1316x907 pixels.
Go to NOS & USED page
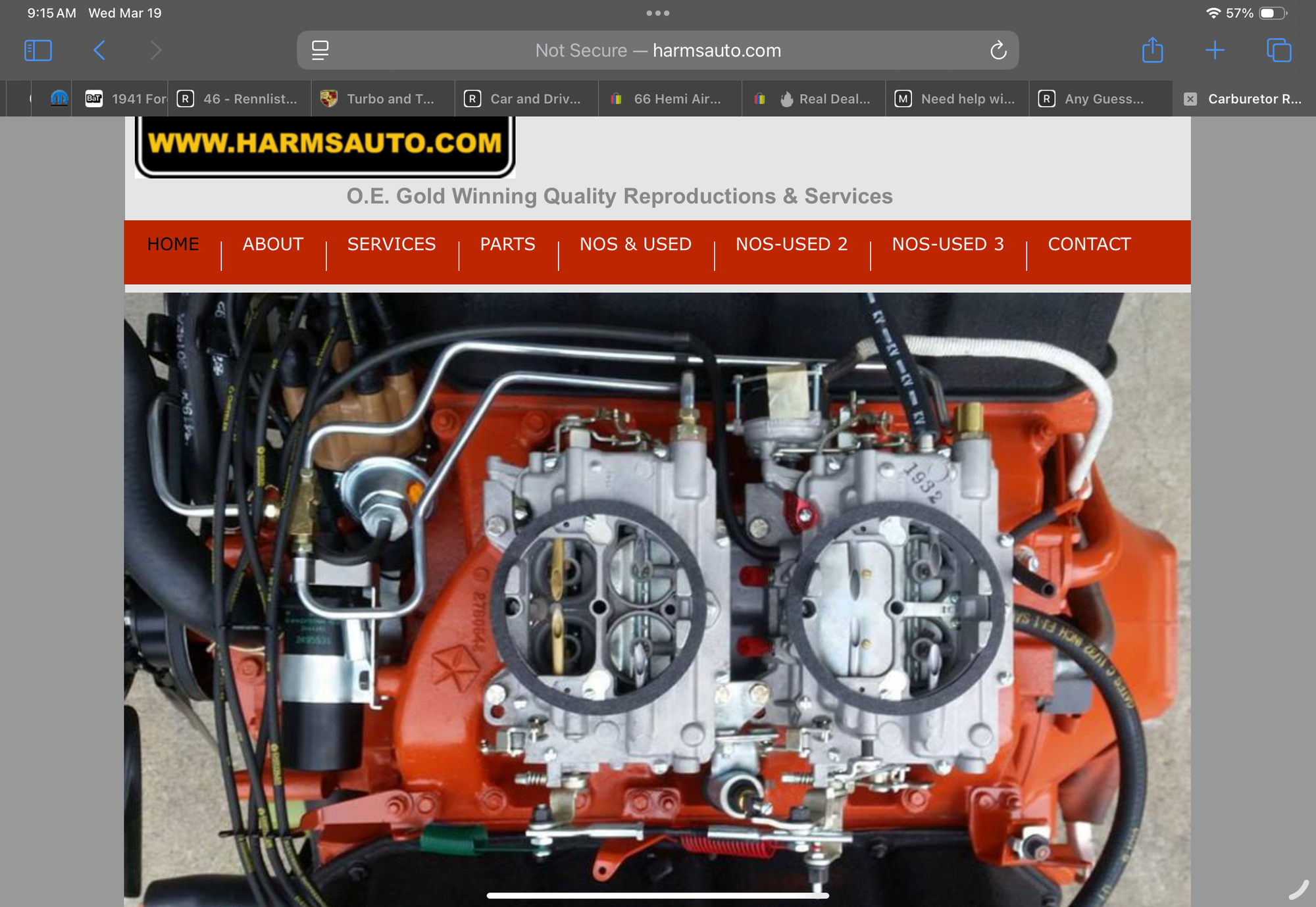click(635, 244)
